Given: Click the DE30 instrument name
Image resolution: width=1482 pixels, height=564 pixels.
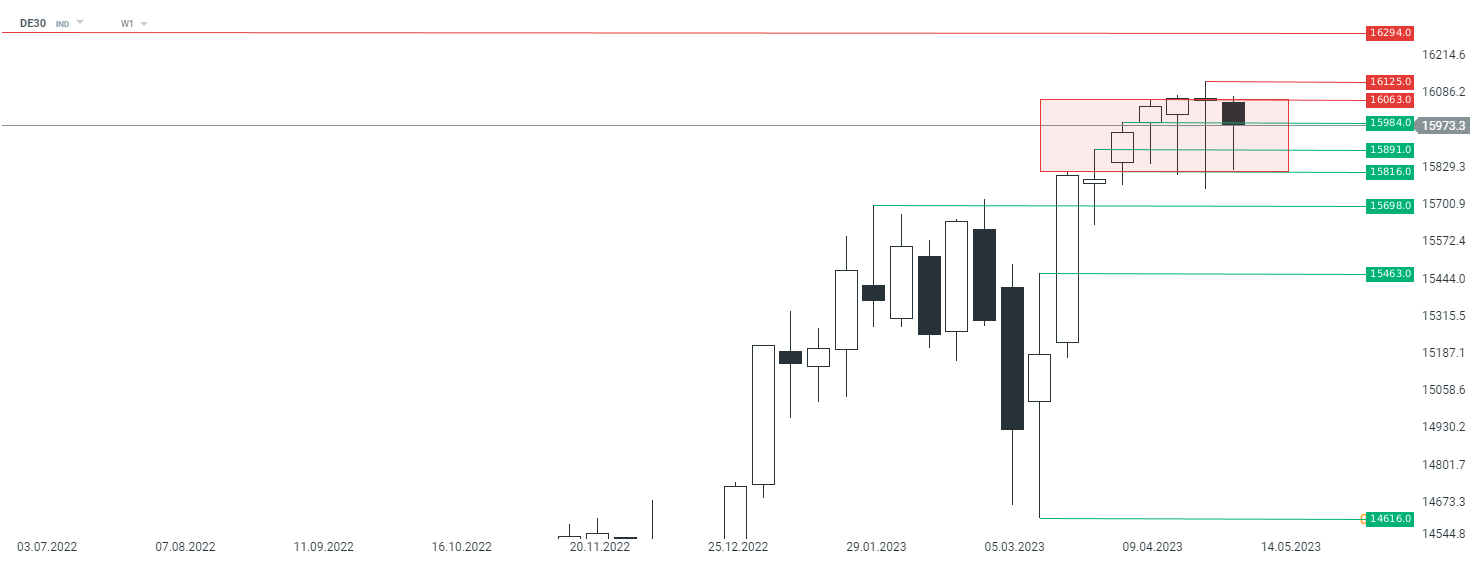Looking at the screenshot, I should (x=33, y=23).
